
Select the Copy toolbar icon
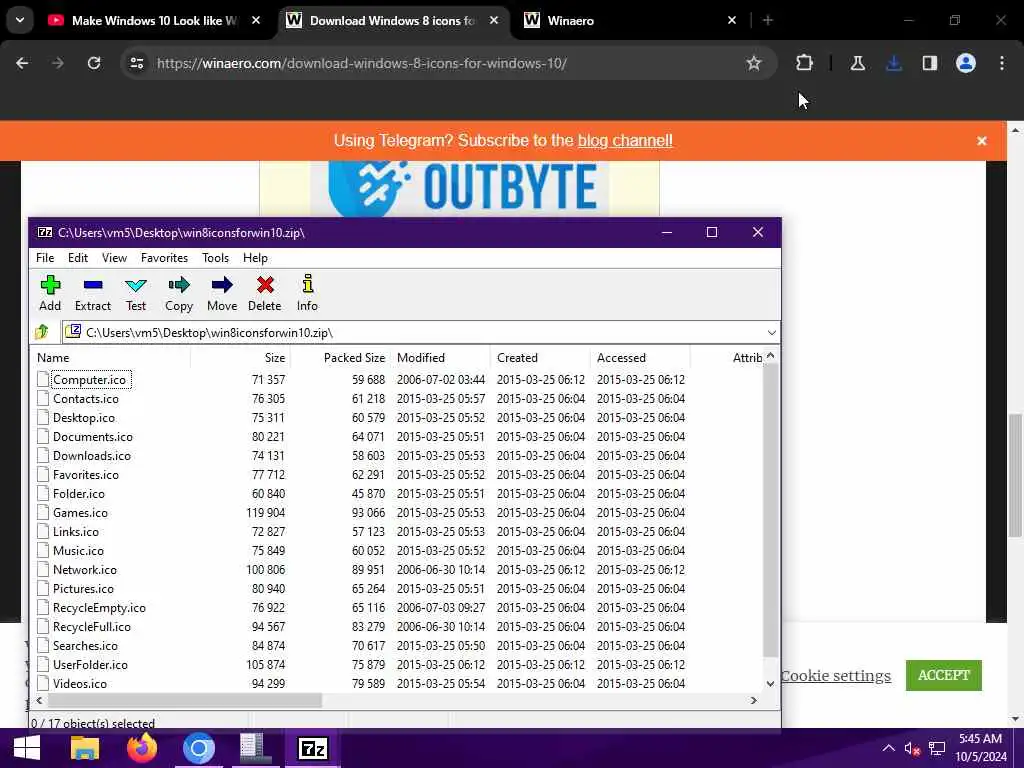pos(178,293)
